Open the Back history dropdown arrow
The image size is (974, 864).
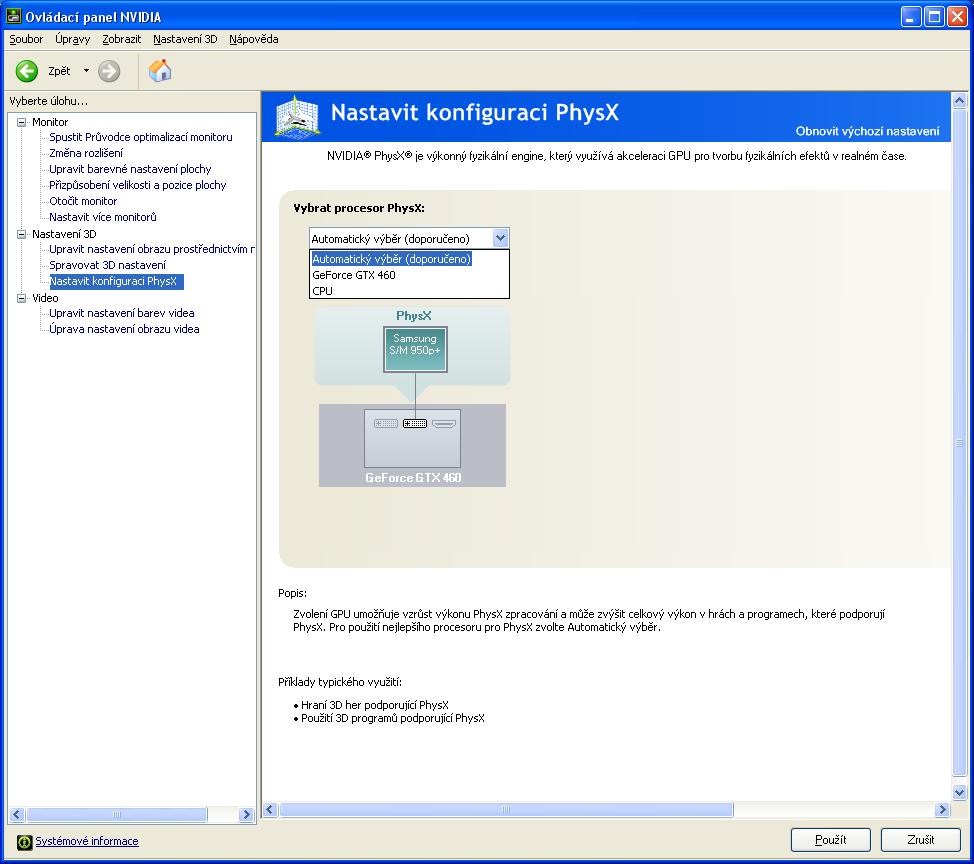pos(86,71)
